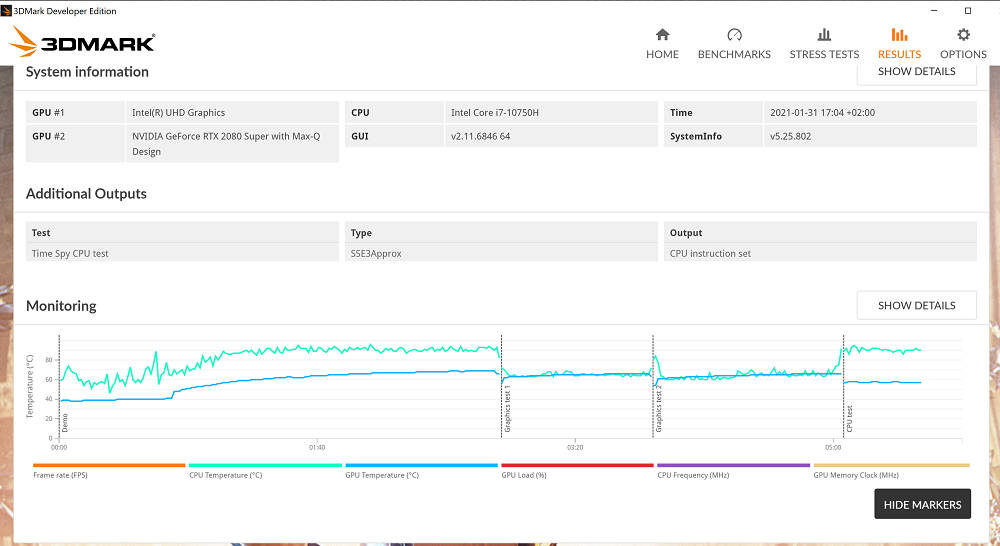Click the CPU label cell
This screenshot has height=546, width=1000.
pos(394,112)
